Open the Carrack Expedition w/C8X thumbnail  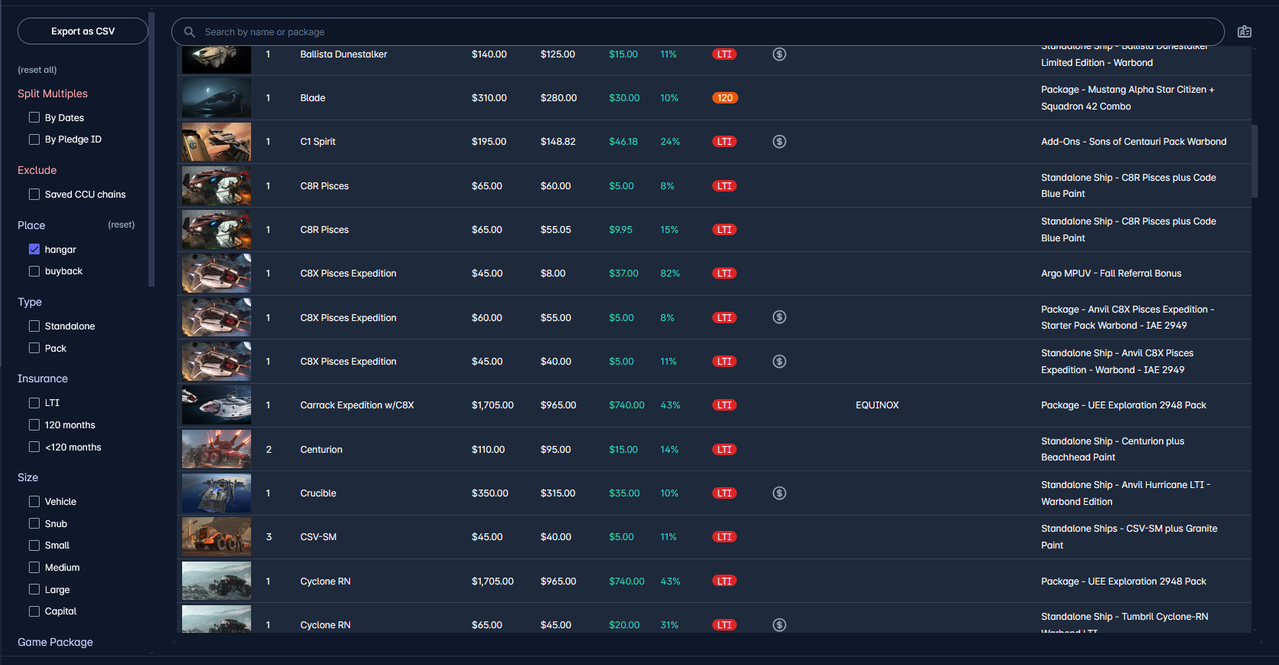click(216, 405)
